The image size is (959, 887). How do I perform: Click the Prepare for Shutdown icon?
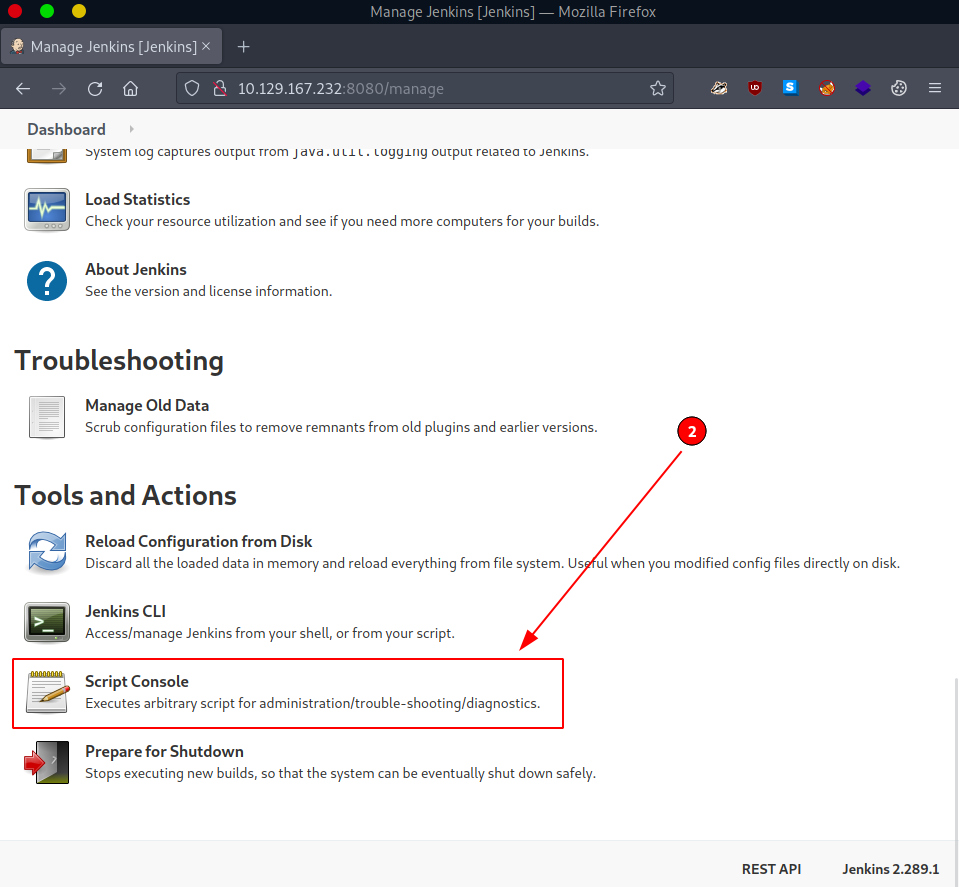47,762
